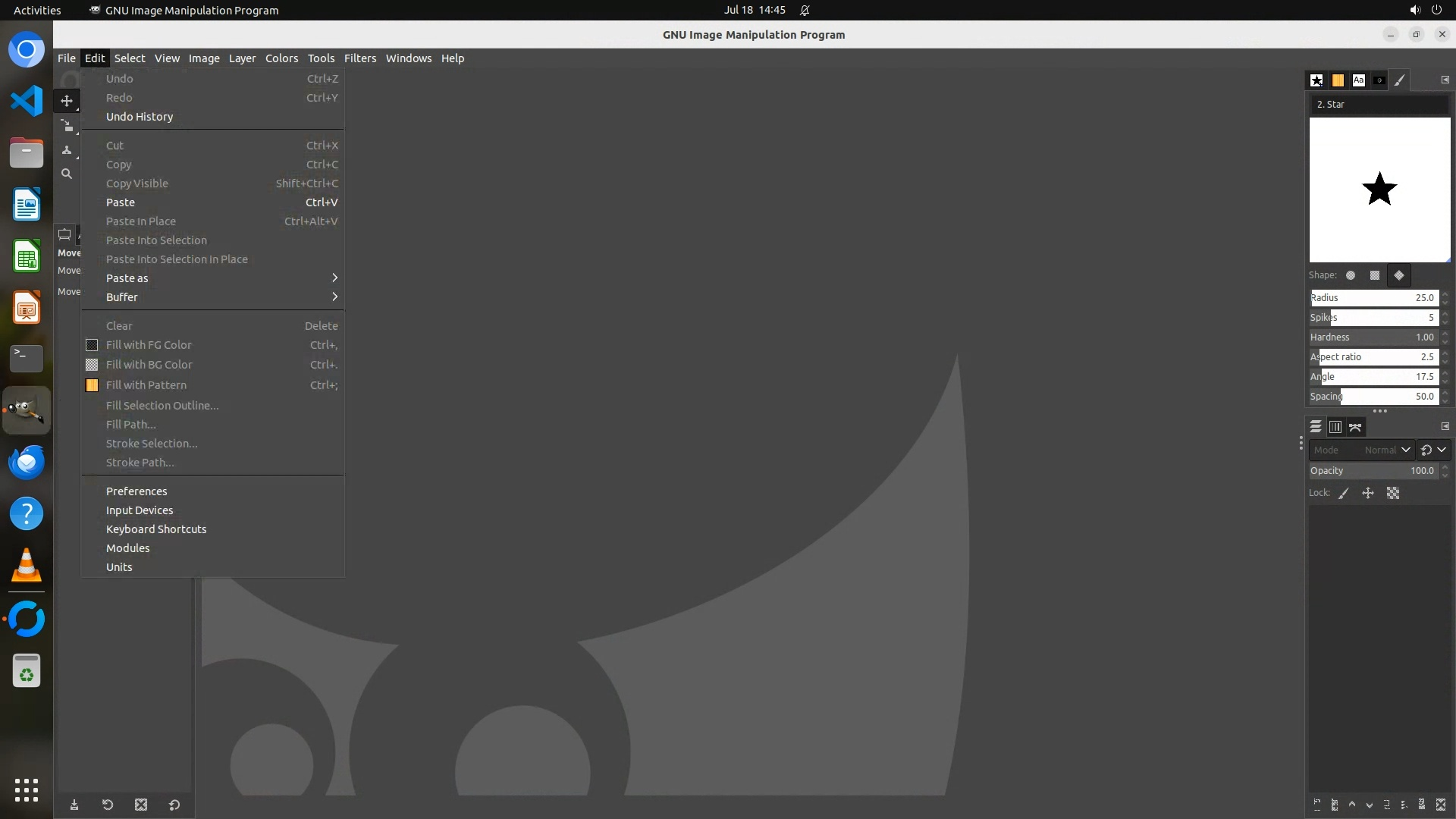1456x819 pixels.
Task: Switch to the Channels tab icon
Action: [x=1335, y=428]
